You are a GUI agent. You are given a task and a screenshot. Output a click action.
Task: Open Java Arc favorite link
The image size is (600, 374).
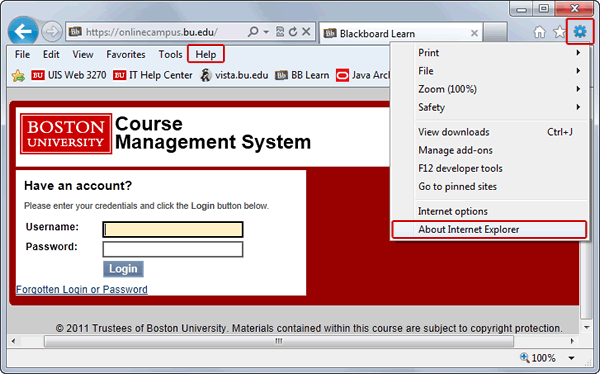coord(362,75)
